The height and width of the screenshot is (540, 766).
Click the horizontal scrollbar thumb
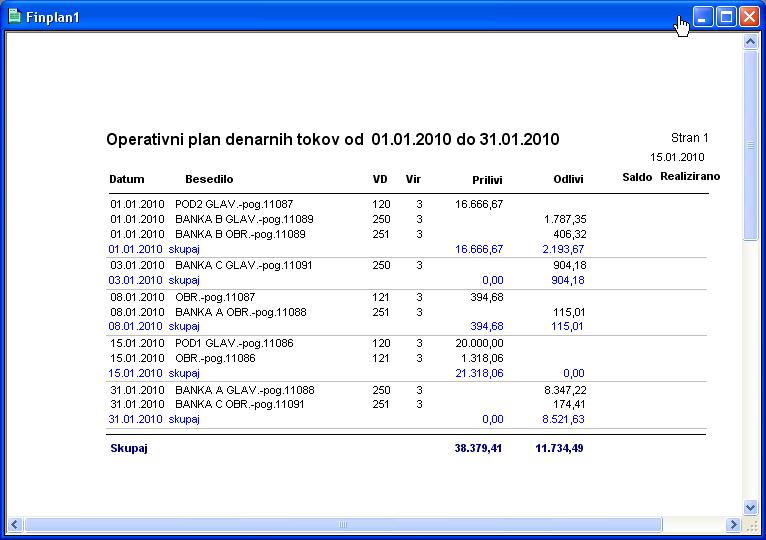pyautogui.click(x=343, y=524)
